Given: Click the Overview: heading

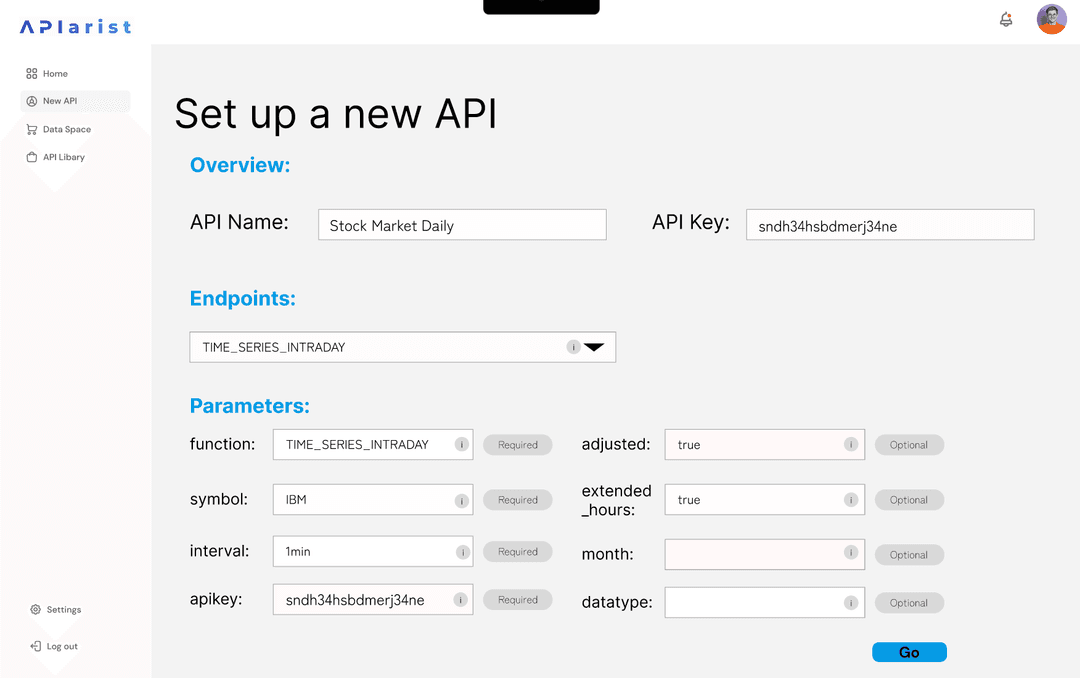Looking at the screenshot, I should [x=240, y=165].
